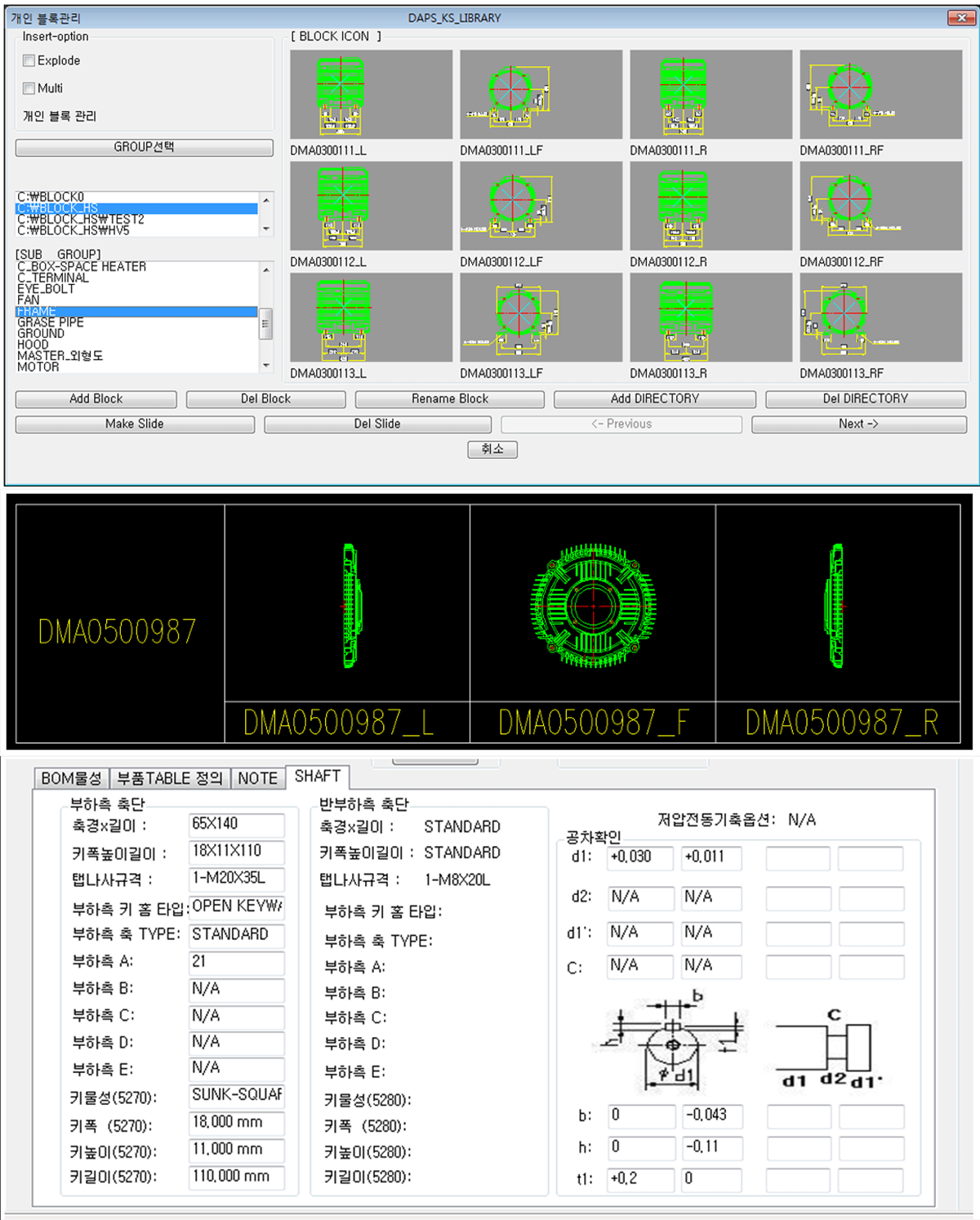Click the DMA0300112_LF block preview

[x=541, y=206]
